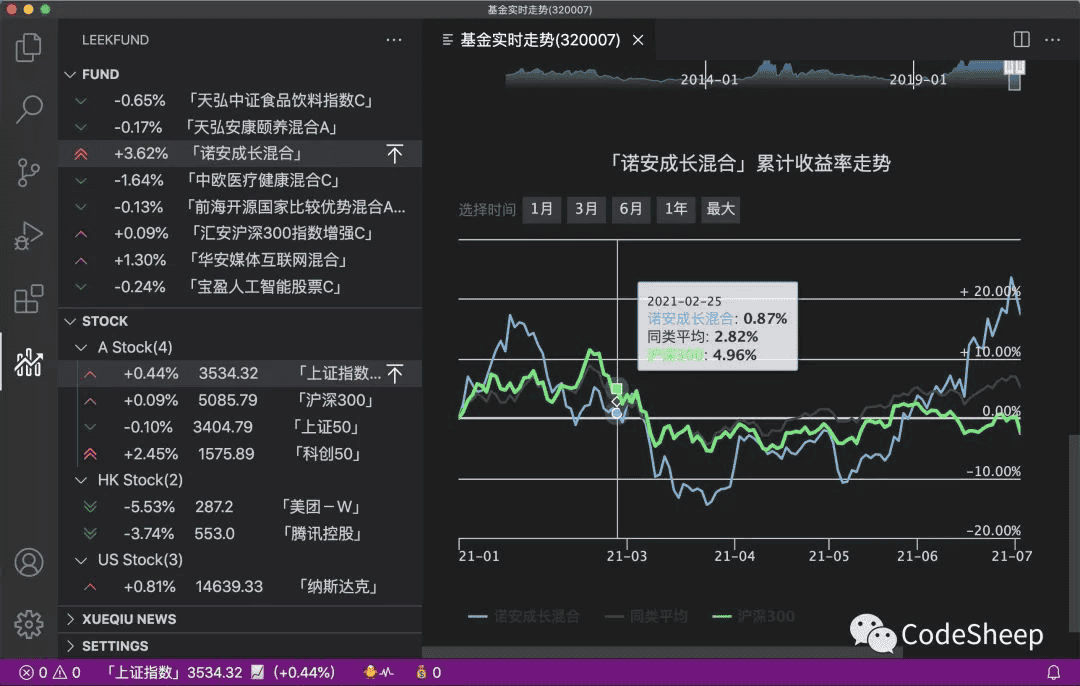Open the Search view in activity bar
This screenshot has width=1080, height=686.
[x=28, y=109]
